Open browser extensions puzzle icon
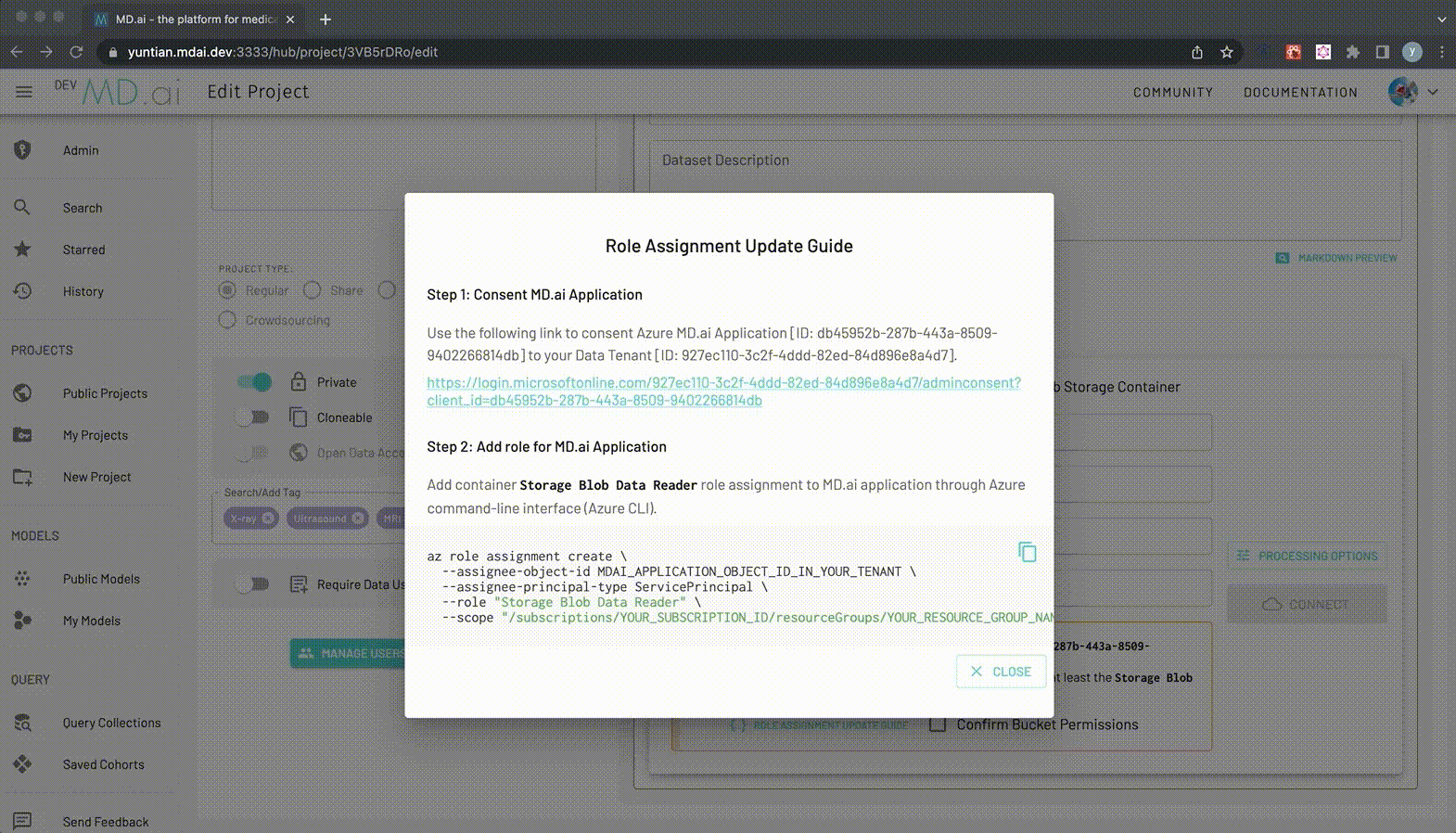Image resolution: width=1456 pixels, height=833 pixels. (1353, 52)
